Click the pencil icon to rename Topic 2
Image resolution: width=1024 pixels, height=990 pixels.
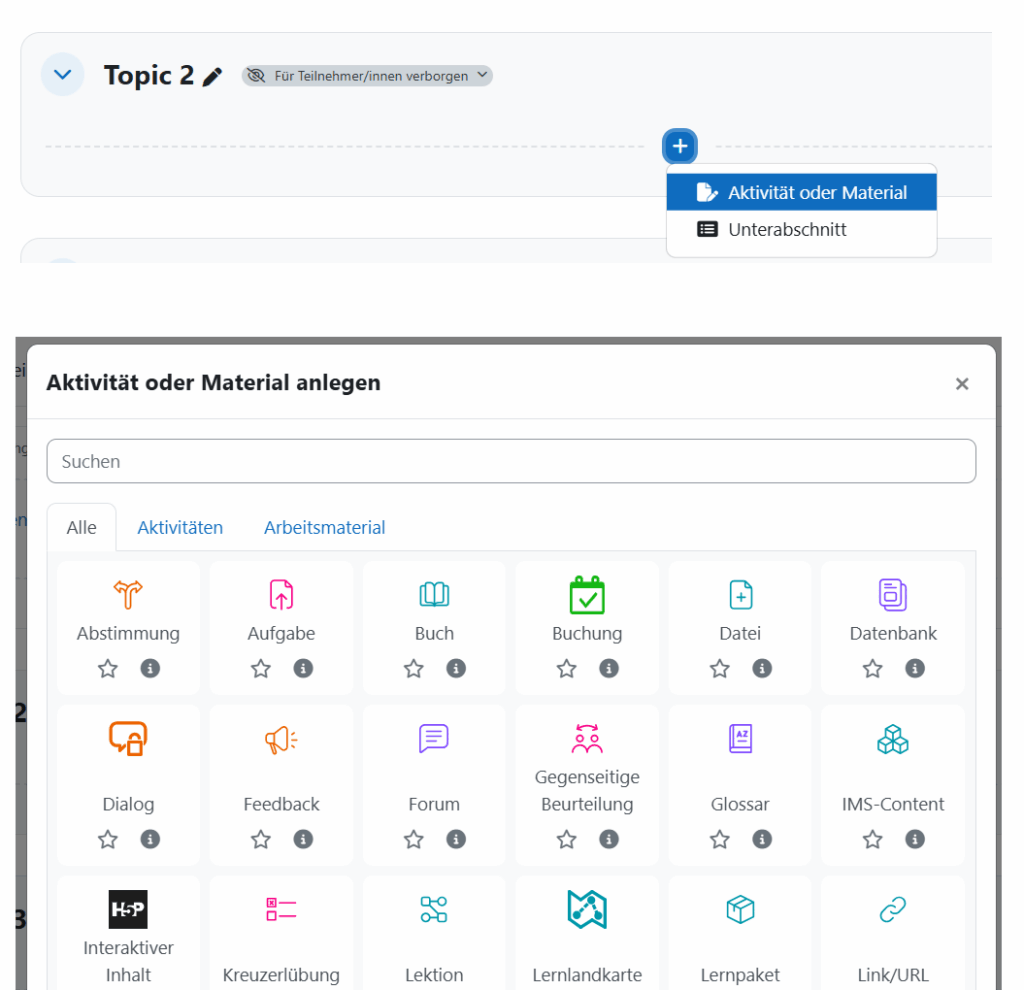(x=212, y=77)
